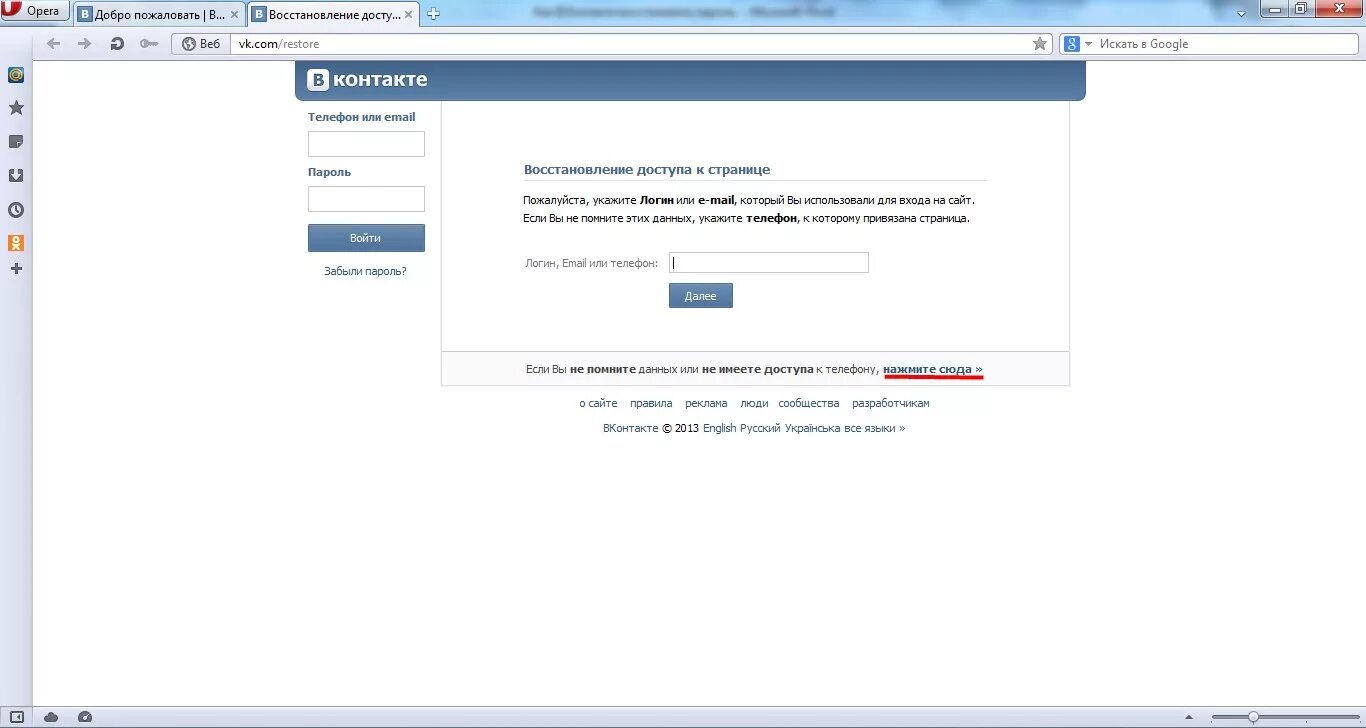Add a panel with the sidebar plus
Image resolution: width=1366 pixels, height=728 pixels.
[16, 269]
